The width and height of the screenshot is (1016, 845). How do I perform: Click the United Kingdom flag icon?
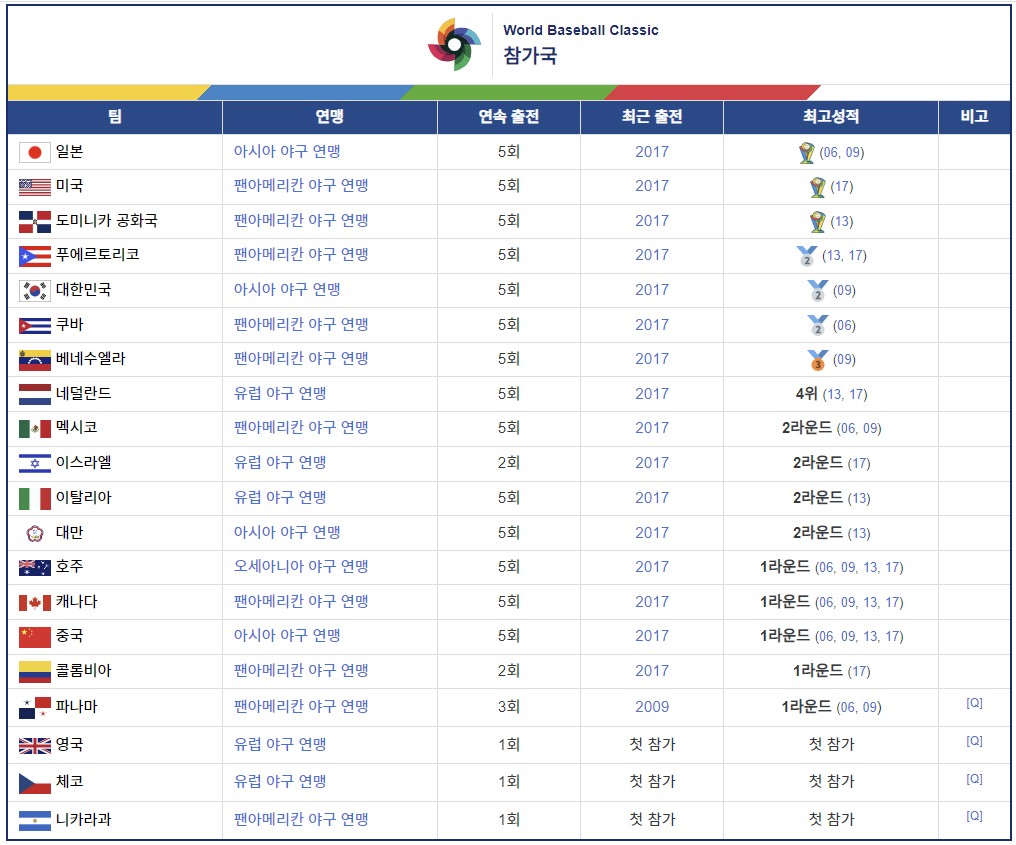coord(35,746)
